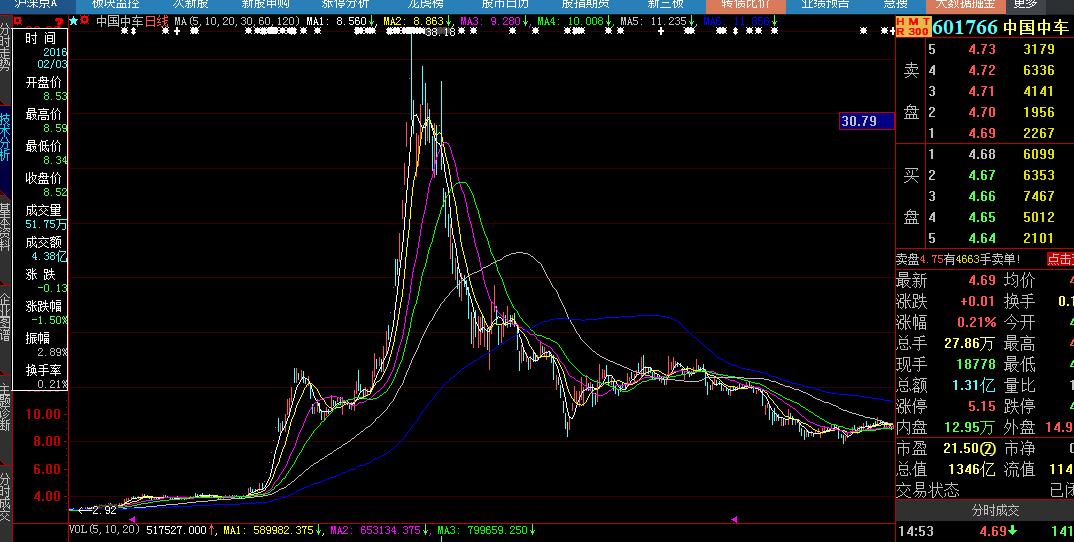
Task: Open MA(5,10,20,30,60,120) indicator parameters
Action: click(x=236, y=20)
